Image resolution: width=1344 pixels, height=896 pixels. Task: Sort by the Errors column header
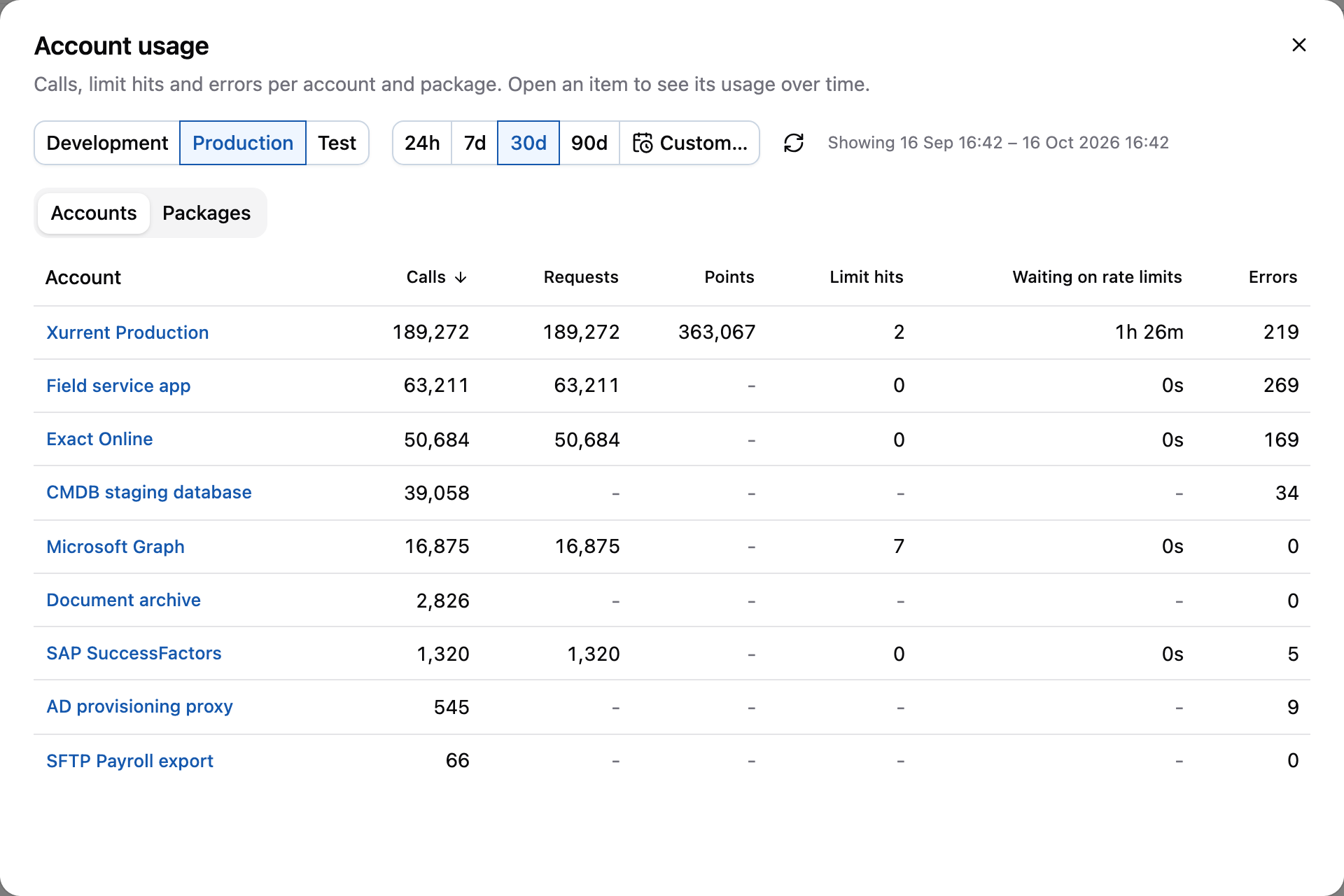coord(1273,277)
